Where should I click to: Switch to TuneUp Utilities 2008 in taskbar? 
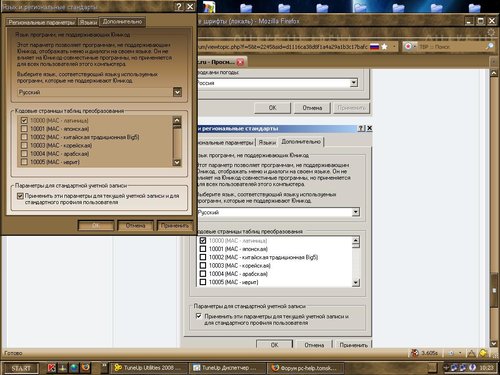tap(148, 368)
